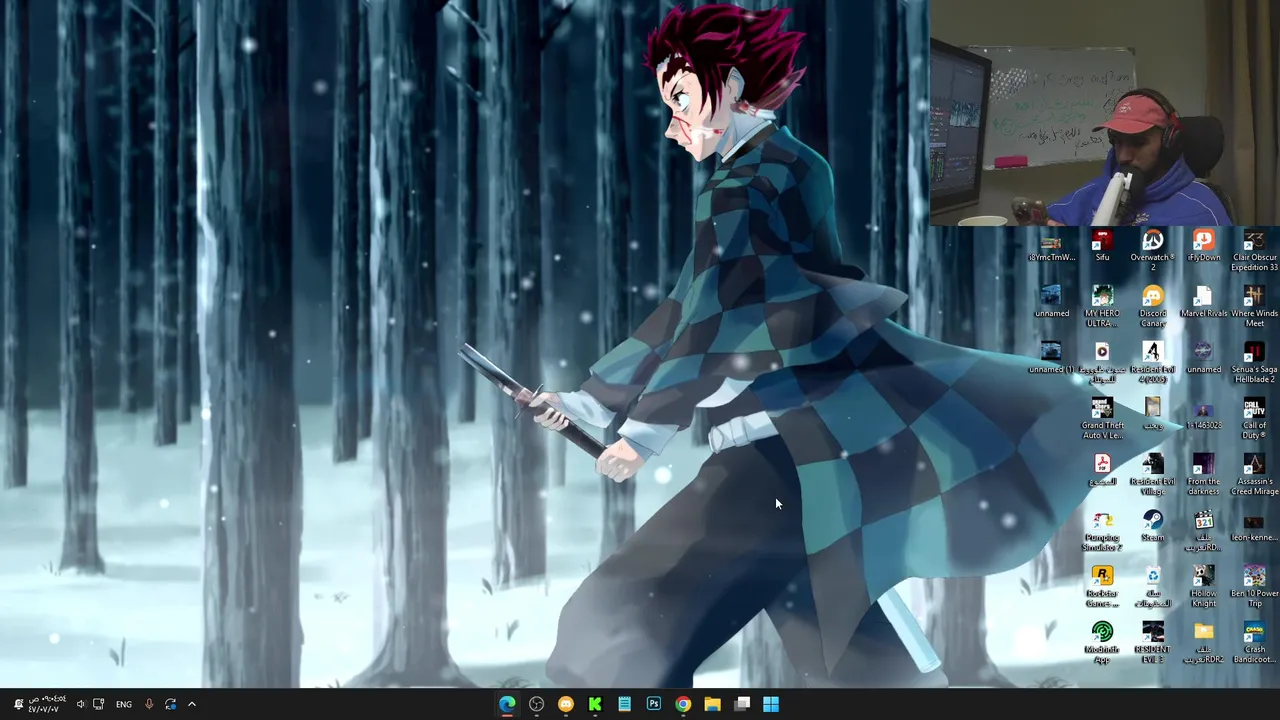The width and height of the screenshot is (1280, 720).
Task: Select the Senua's Saga Hellblade 2 shortcut
Action: [1254, 362]
